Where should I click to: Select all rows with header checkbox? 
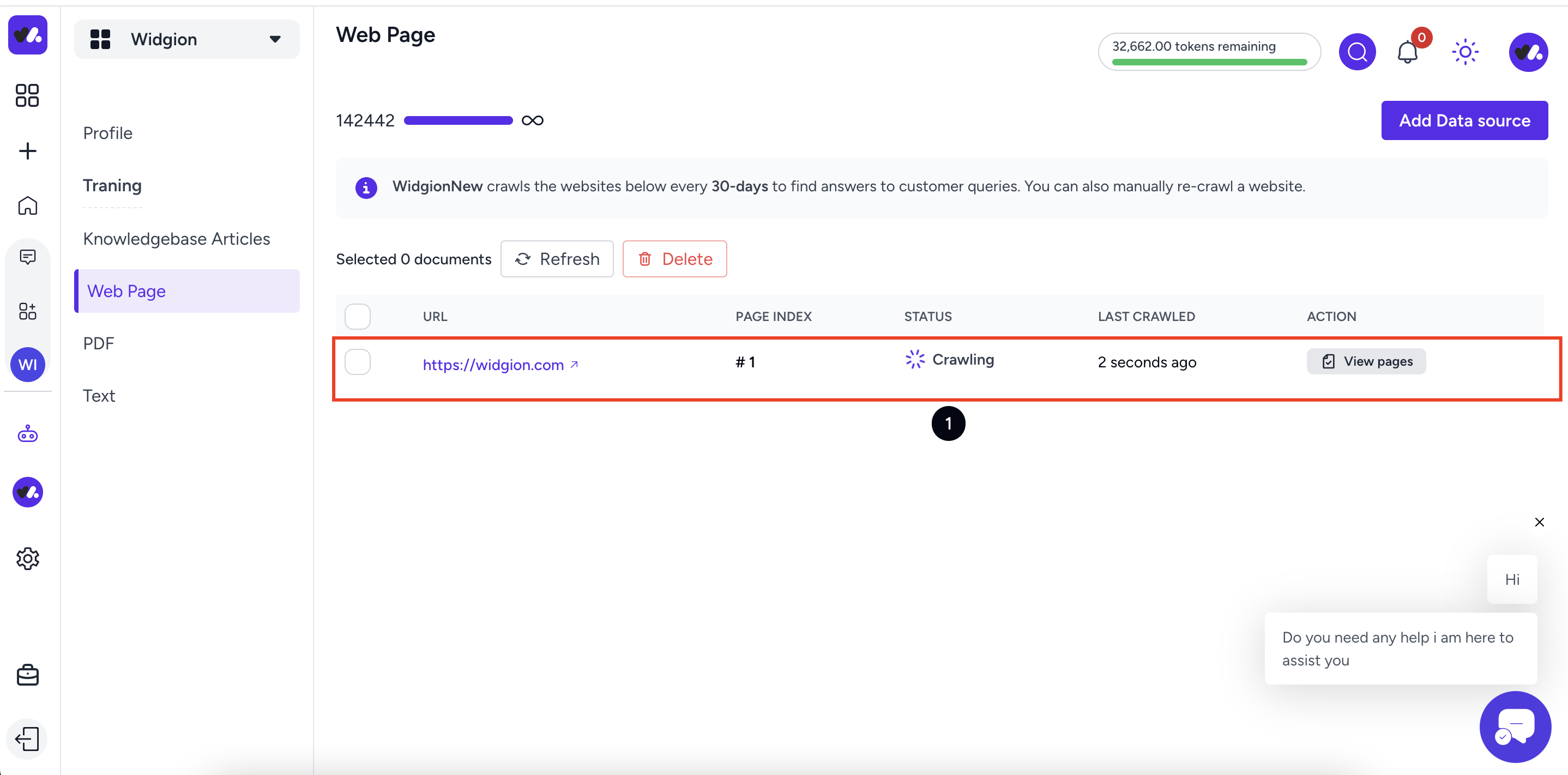357,316
